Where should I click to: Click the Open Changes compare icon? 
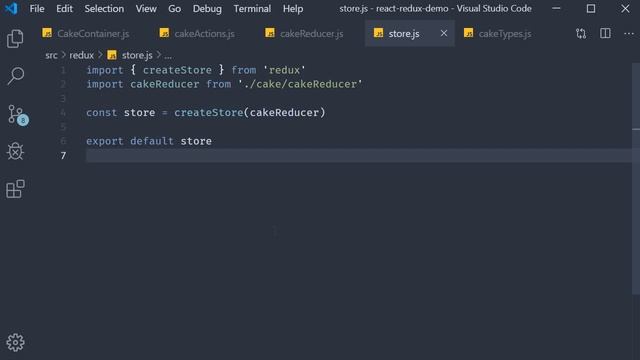pyautogui.click(x=581, y=33)
